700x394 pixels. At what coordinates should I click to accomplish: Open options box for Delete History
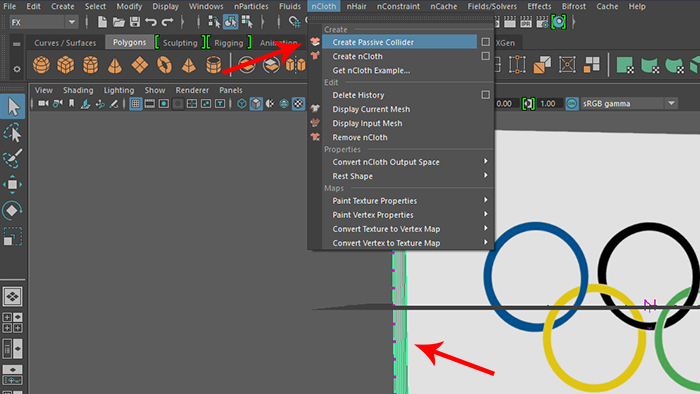(x=486, y=95)
